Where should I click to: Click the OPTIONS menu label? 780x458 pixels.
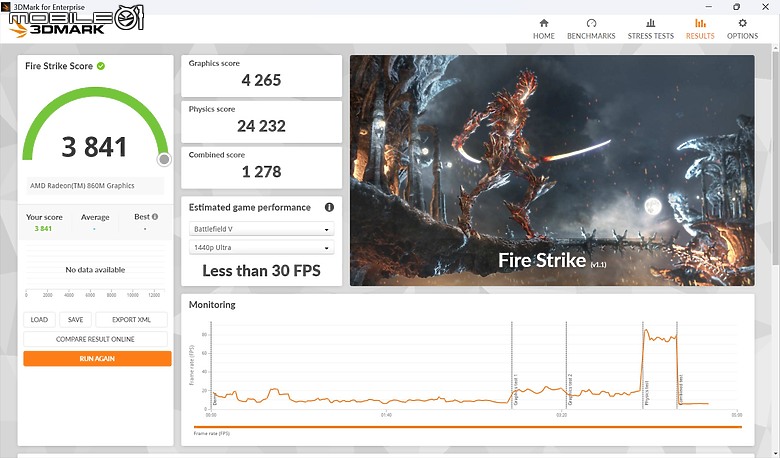click(742, 36)
